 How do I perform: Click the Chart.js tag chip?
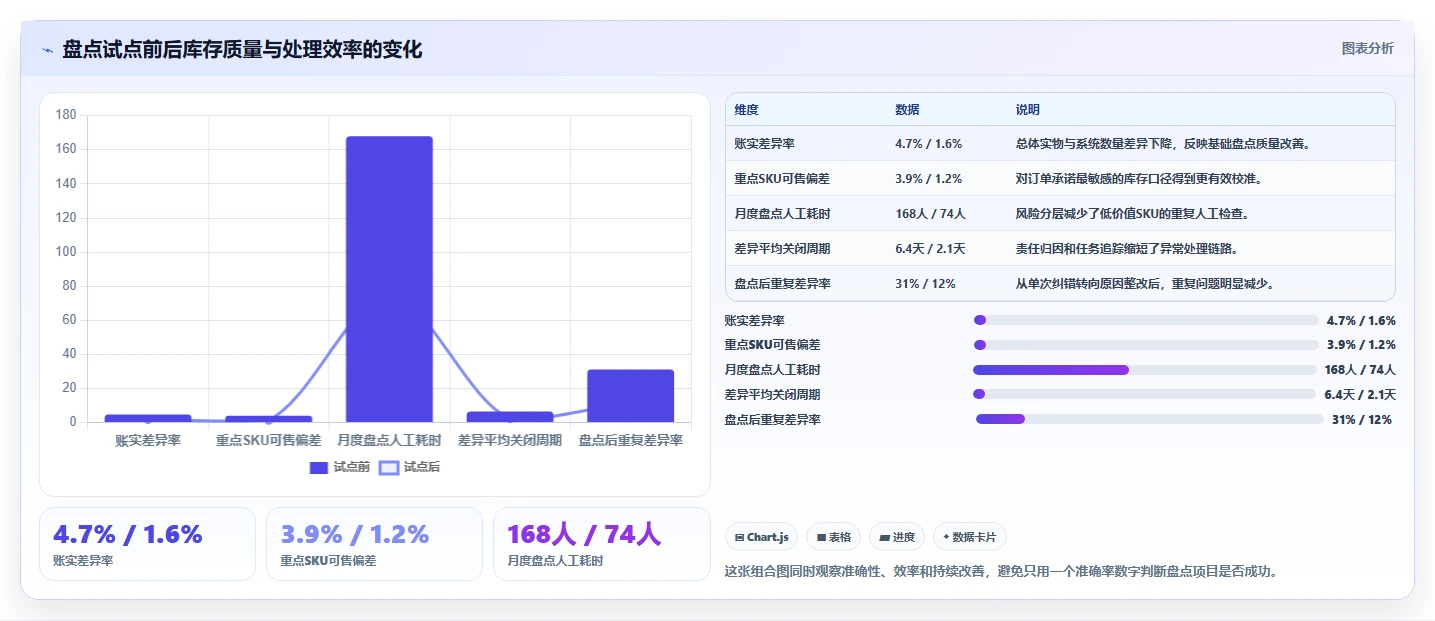pyautogui.click(x=761, y=537)
